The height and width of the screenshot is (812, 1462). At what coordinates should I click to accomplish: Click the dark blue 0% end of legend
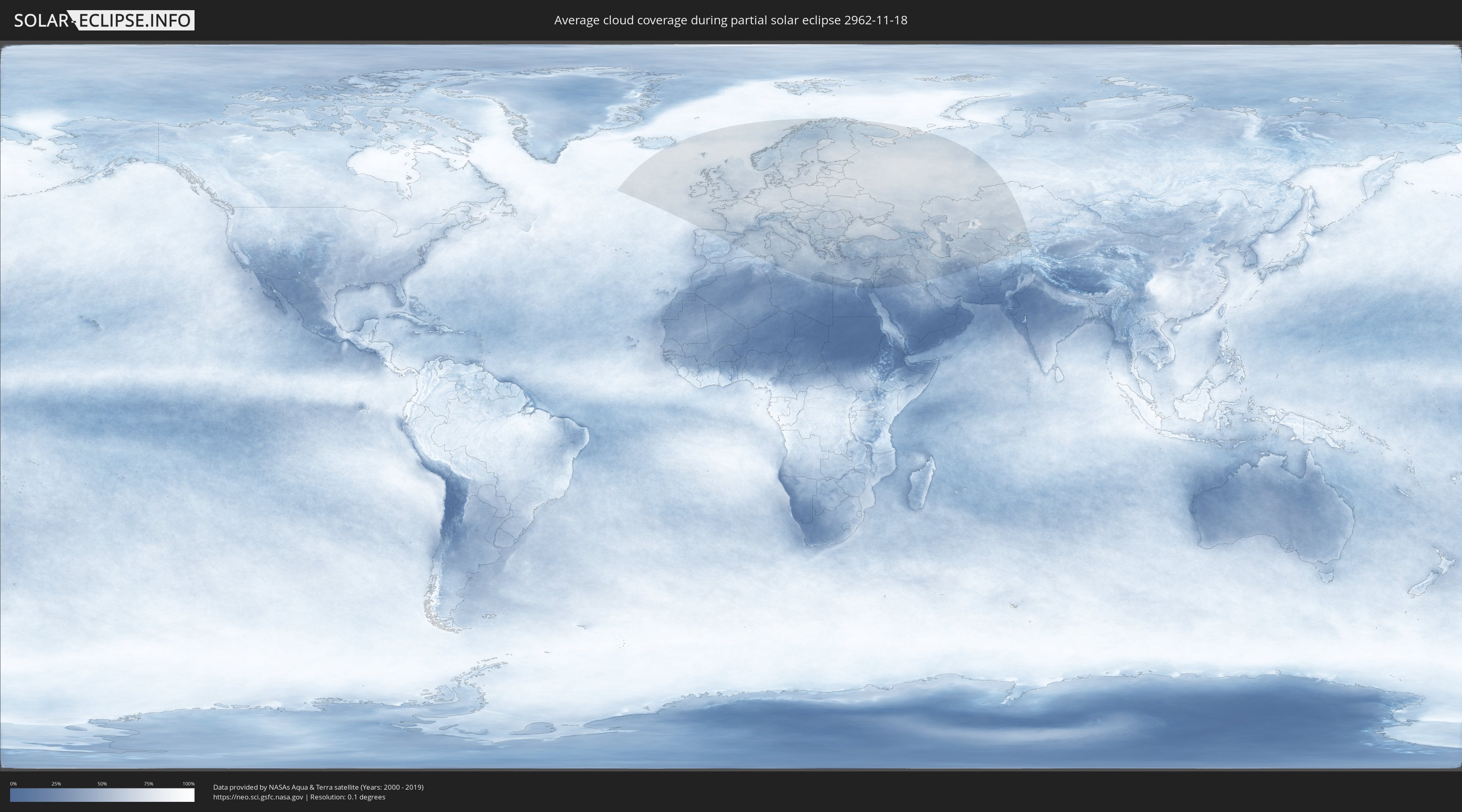(15, 795)
